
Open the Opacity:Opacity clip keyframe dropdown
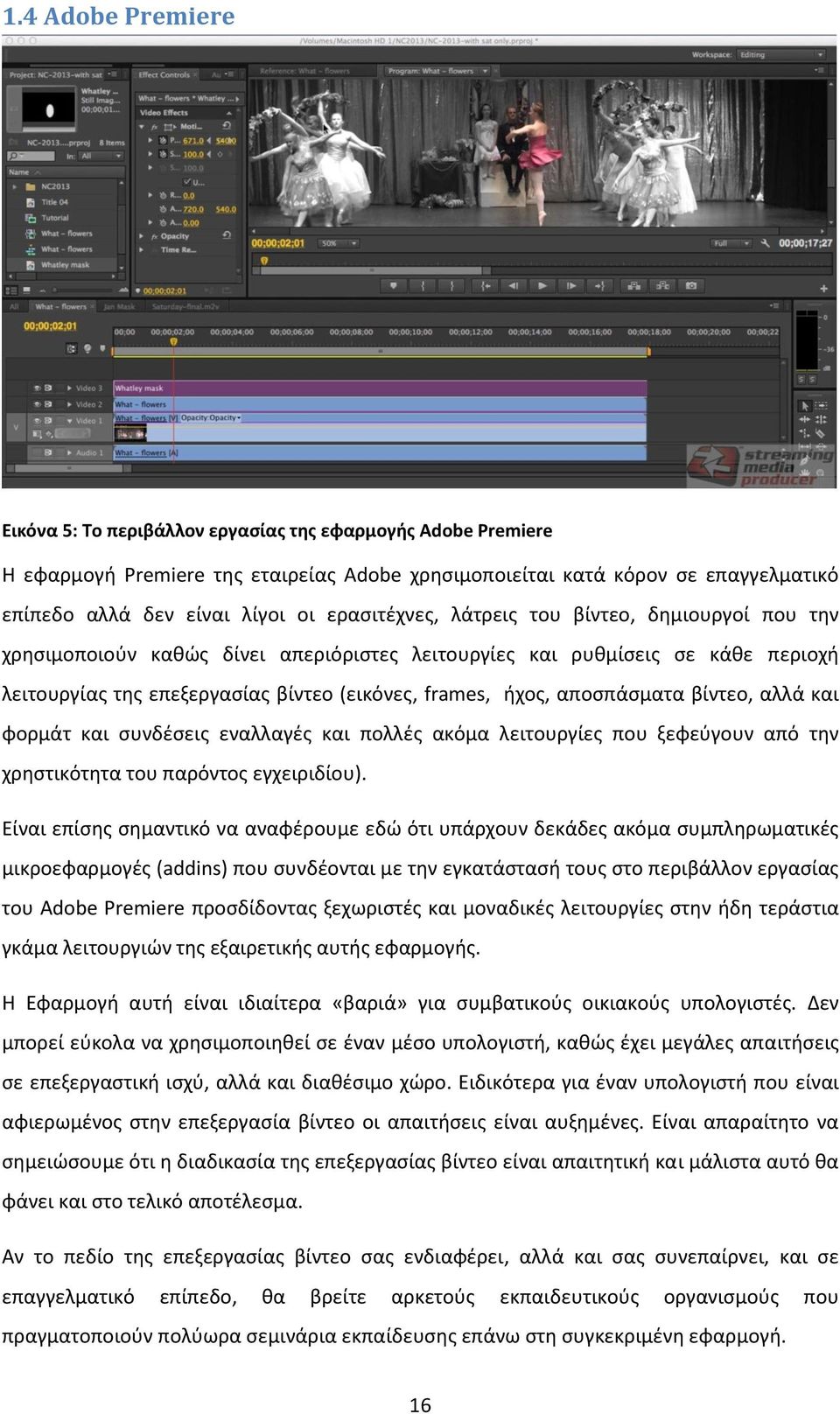(211, 418)
